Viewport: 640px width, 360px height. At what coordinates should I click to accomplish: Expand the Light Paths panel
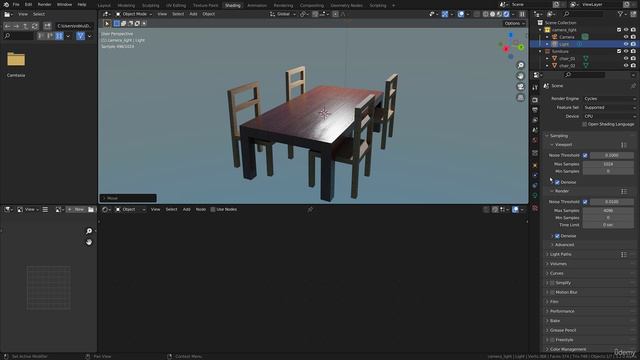[560, 254]
